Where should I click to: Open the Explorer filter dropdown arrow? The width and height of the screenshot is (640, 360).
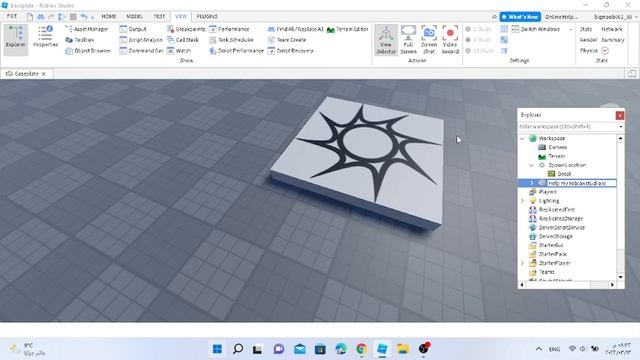tap(621, 127)
